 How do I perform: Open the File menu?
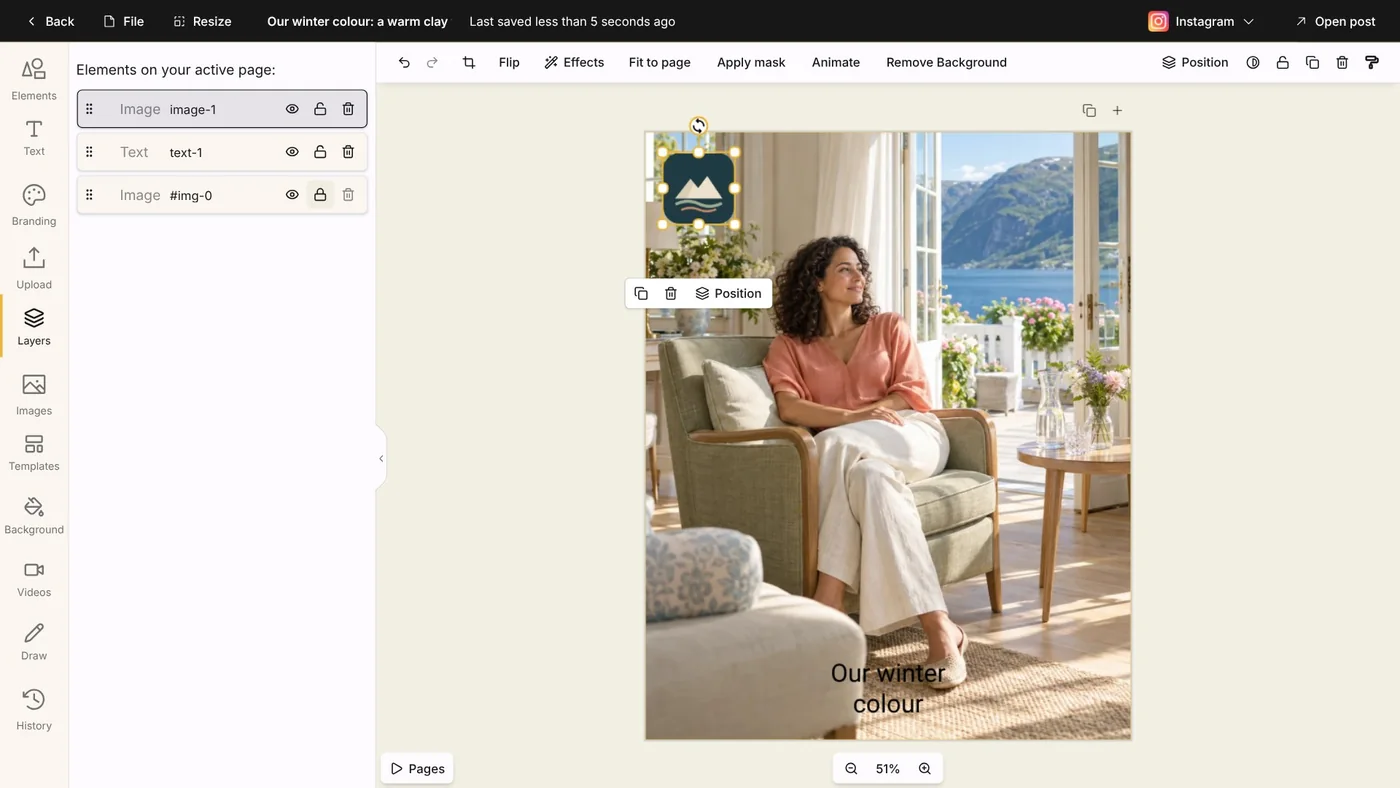pyautogui.click(x=123, y=21)
